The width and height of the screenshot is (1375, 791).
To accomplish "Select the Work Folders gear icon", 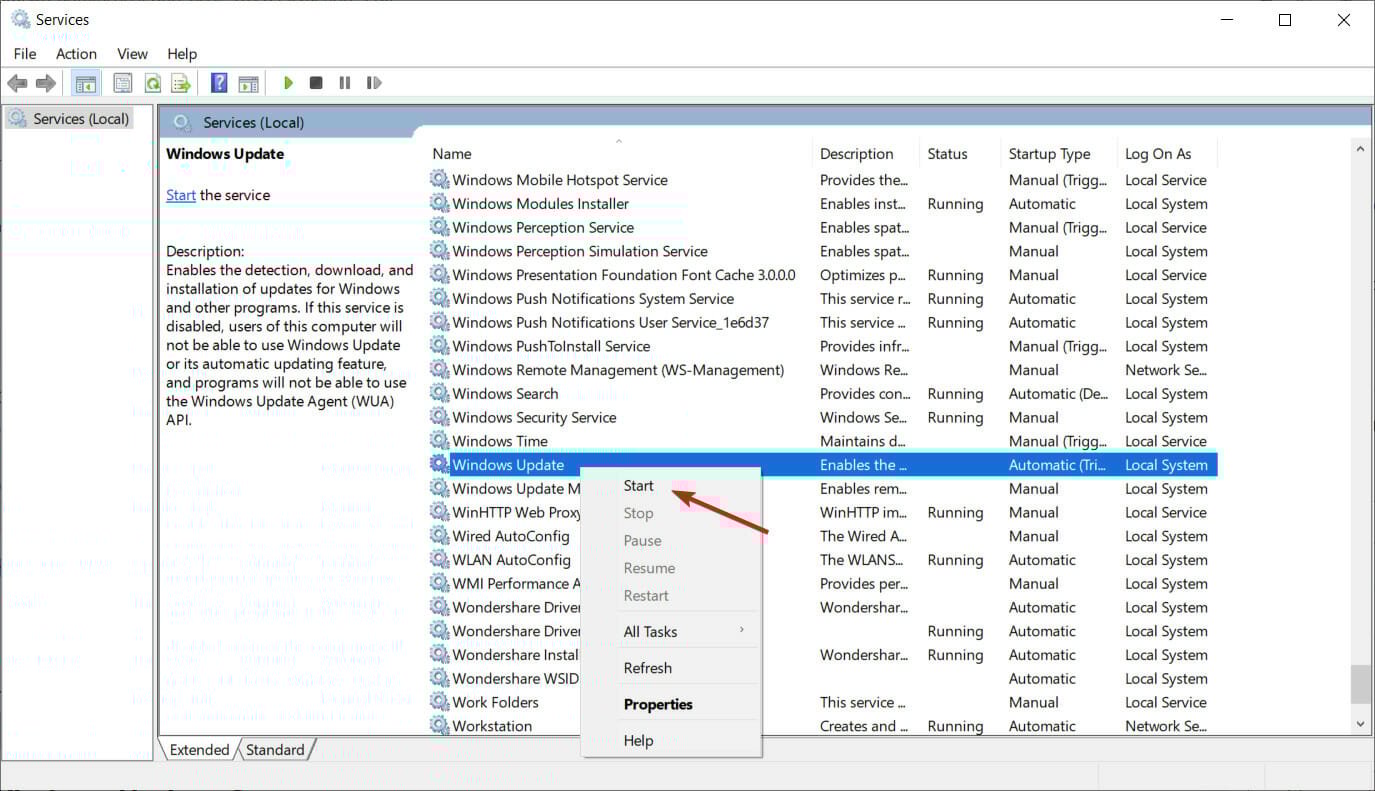I will point(439,702).
